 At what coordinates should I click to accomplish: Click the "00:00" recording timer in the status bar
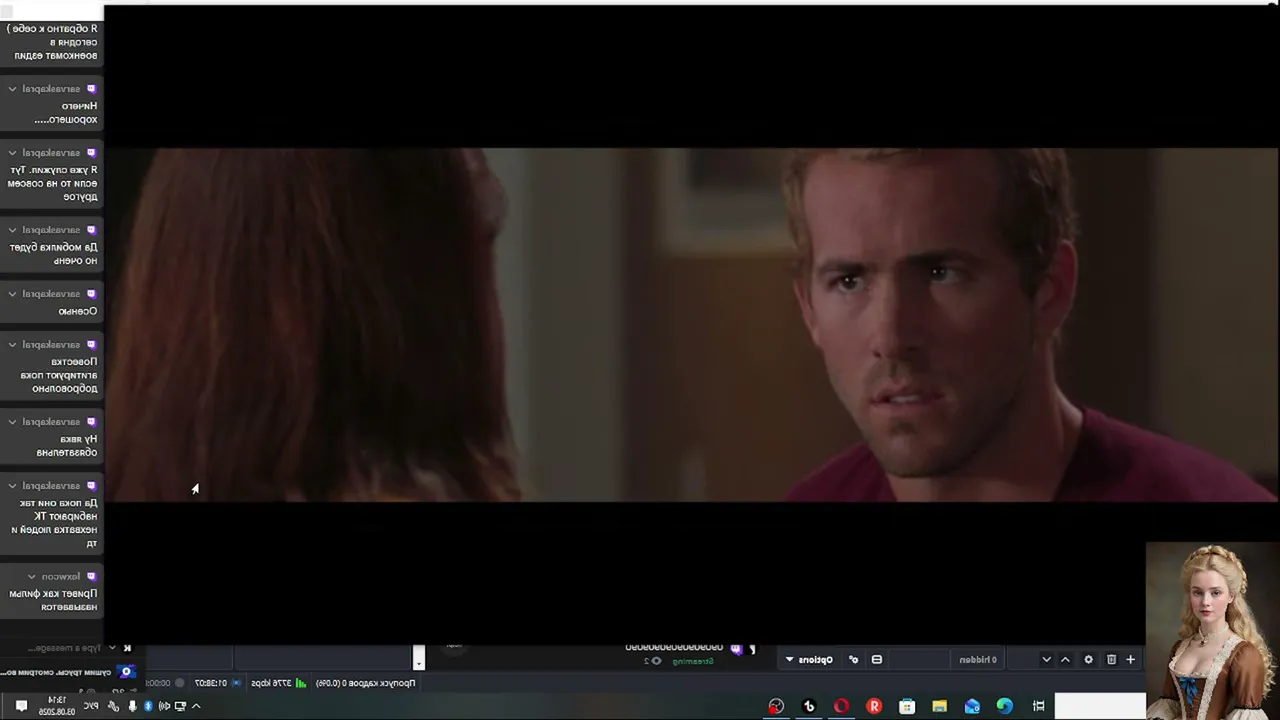[158, 683]
